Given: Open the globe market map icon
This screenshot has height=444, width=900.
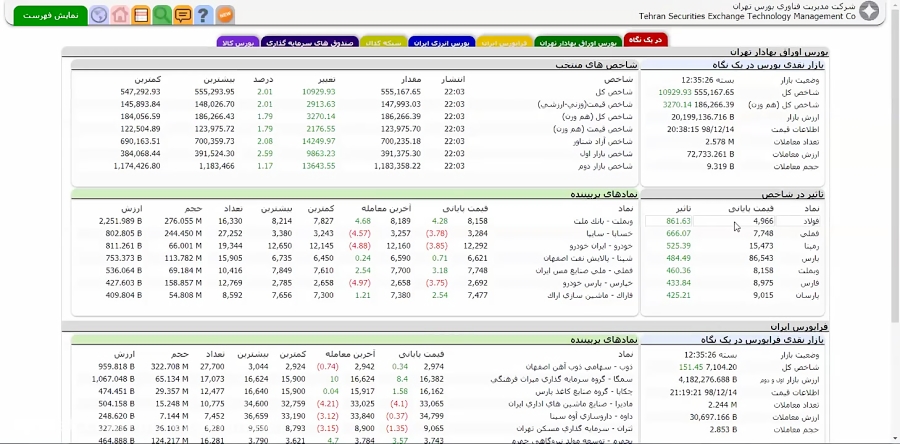Looking at the screenshot, I should [99, 15].
